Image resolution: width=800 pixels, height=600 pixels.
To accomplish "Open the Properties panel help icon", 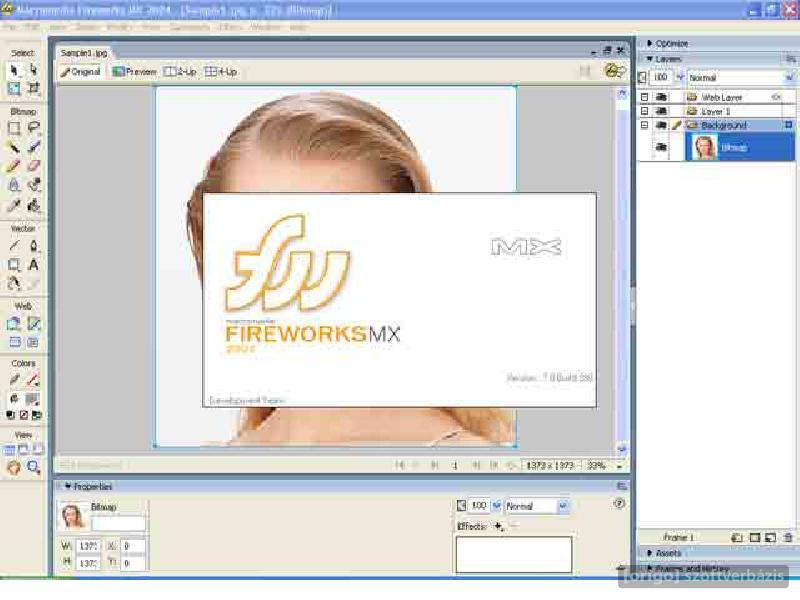I will (x=619, y=504).
